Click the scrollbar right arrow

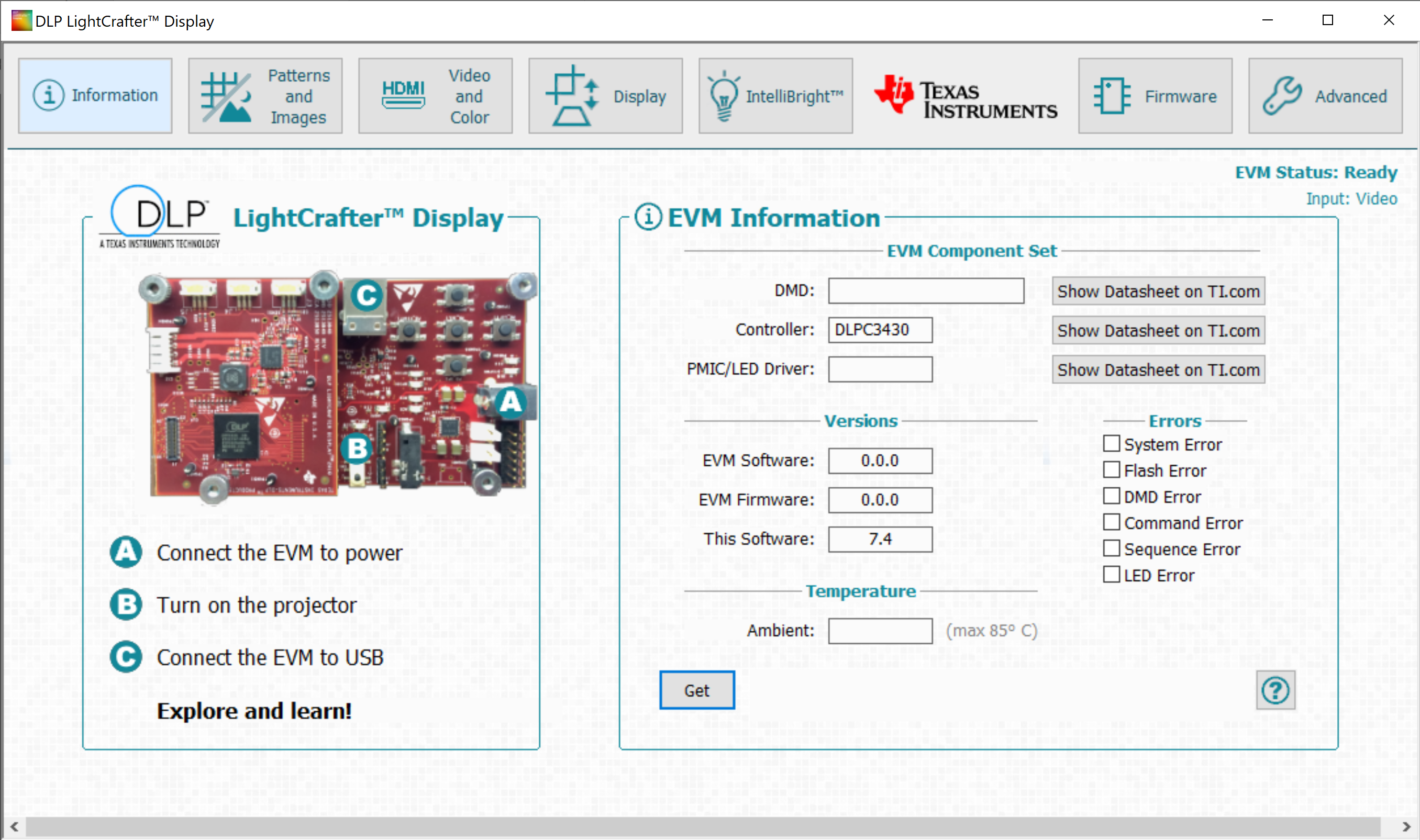pyautogui.click(x=1406, y=827)
